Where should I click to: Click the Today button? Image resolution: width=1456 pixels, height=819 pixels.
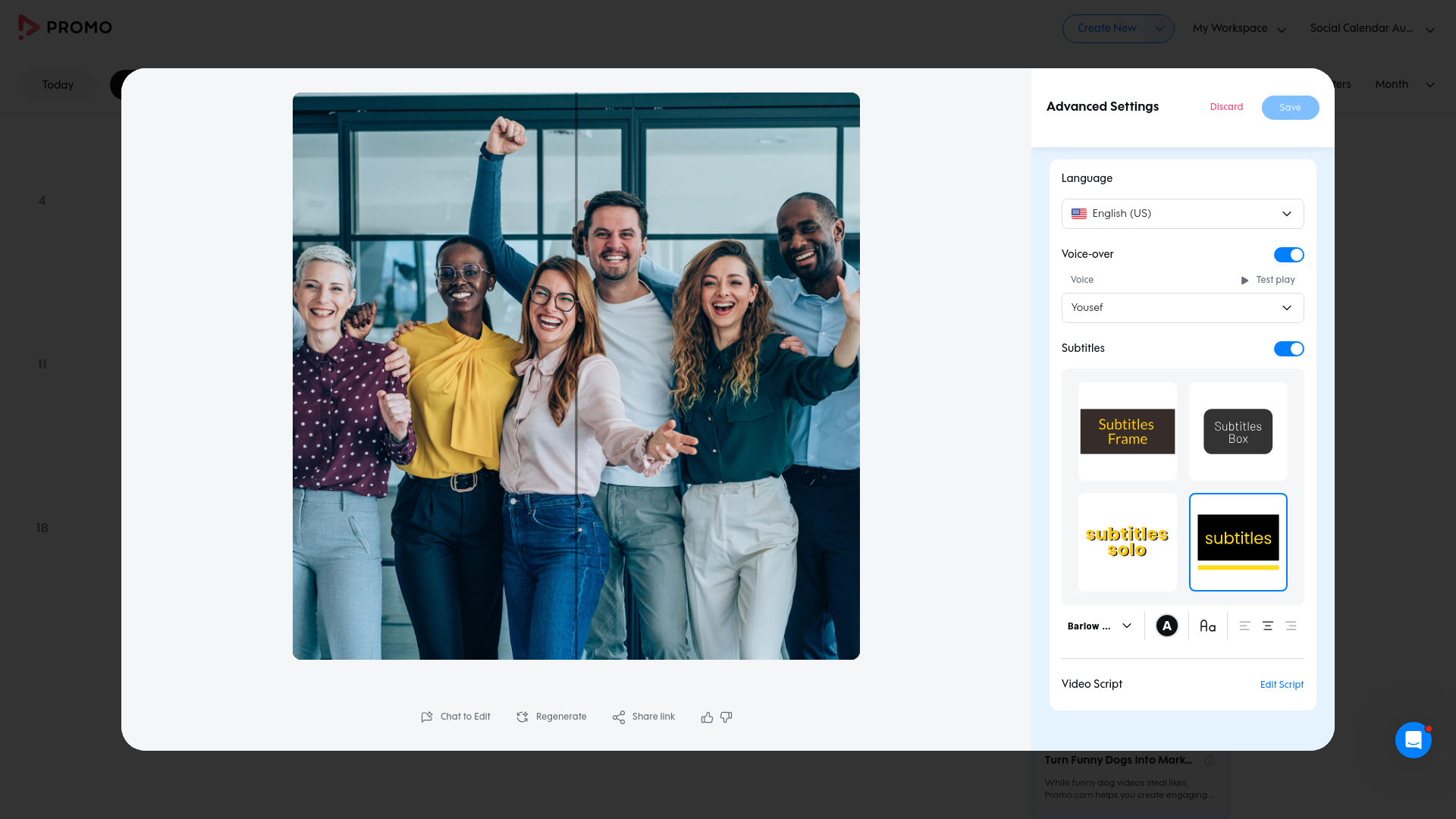pos(58,85)
